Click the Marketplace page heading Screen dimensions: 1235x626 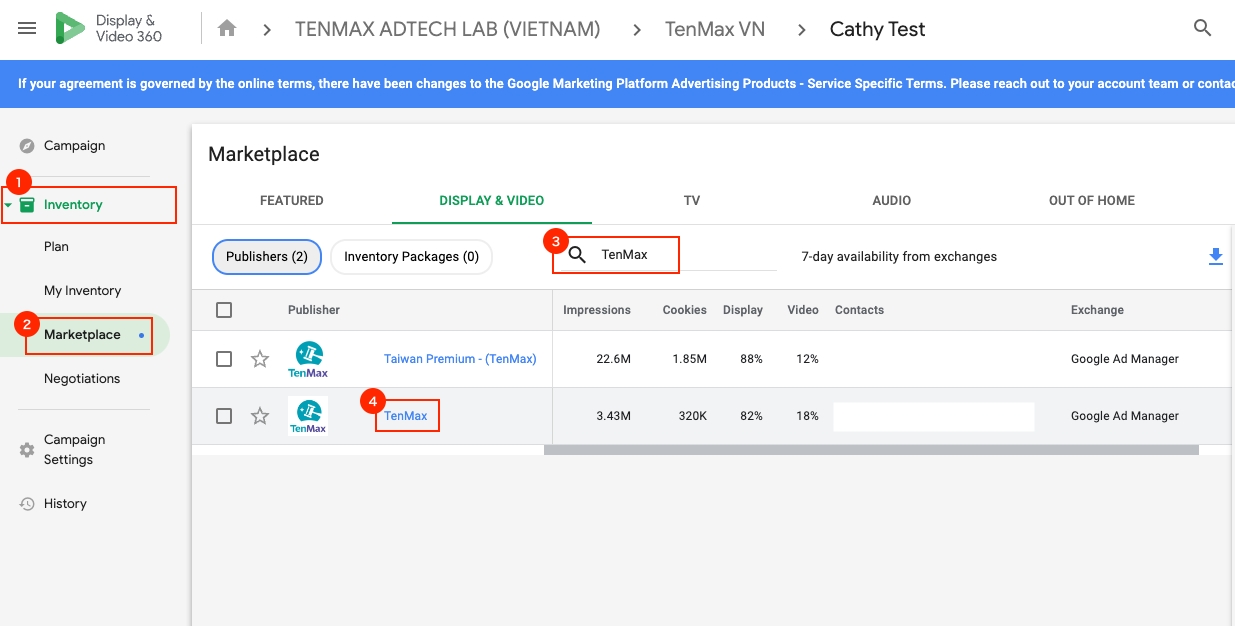coord(264,154)
